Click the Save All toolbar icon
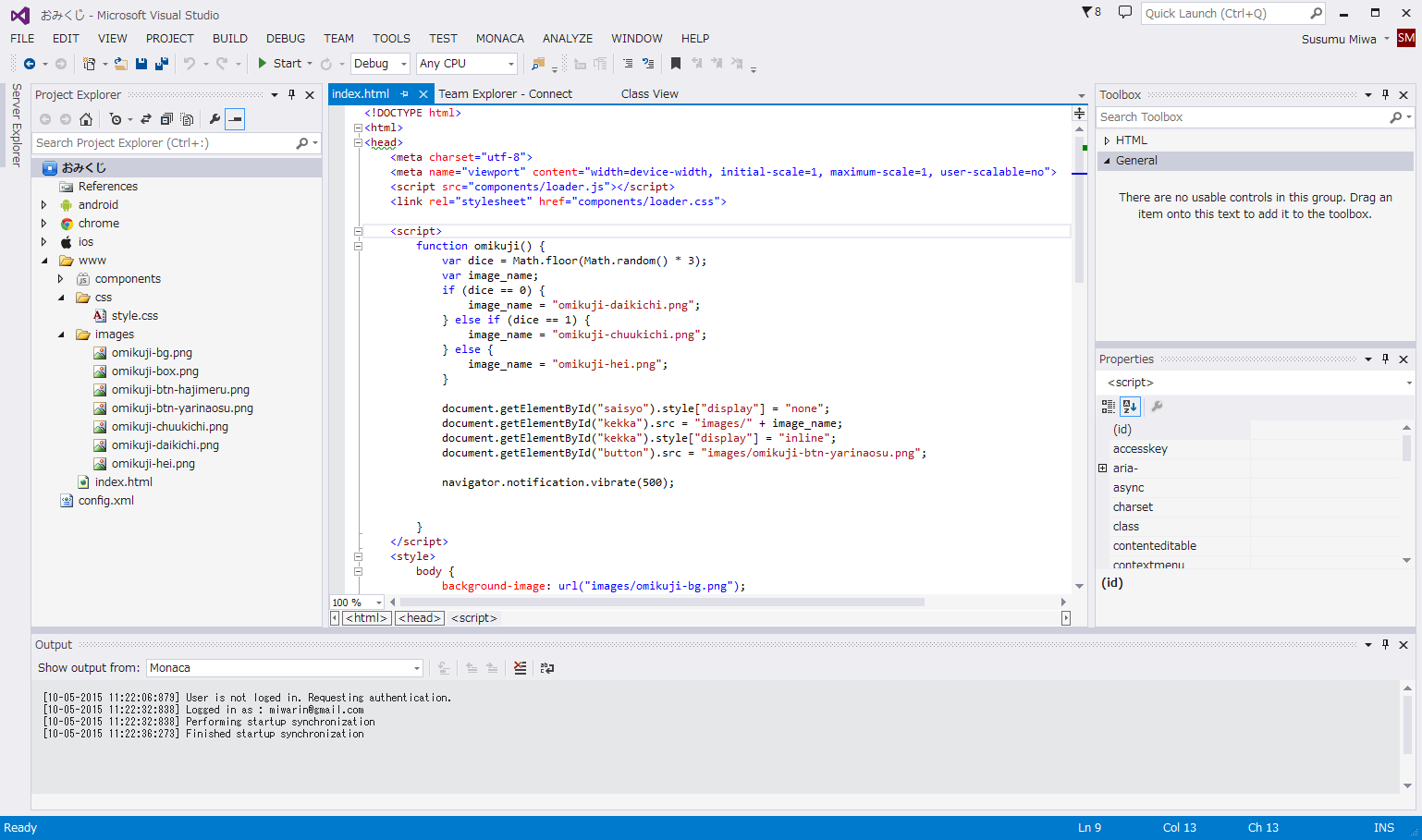Viewport: 1422px width, 840px height. (161, 64)
